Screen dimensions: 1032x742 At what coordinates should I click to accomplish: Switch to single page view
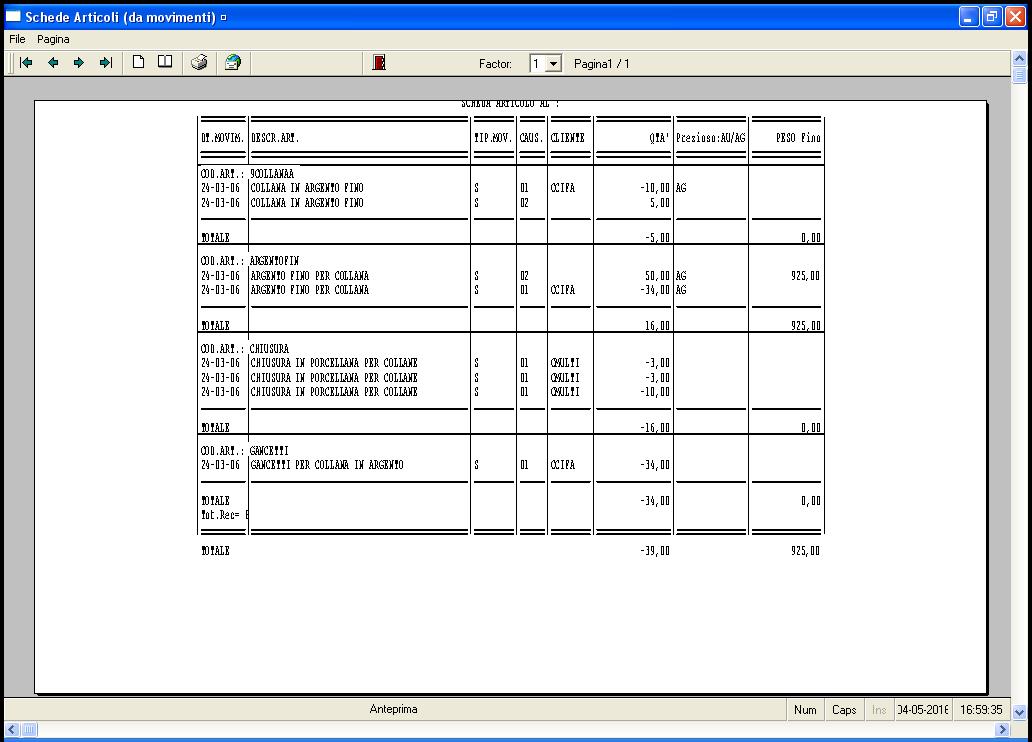(x=138, y=62)
